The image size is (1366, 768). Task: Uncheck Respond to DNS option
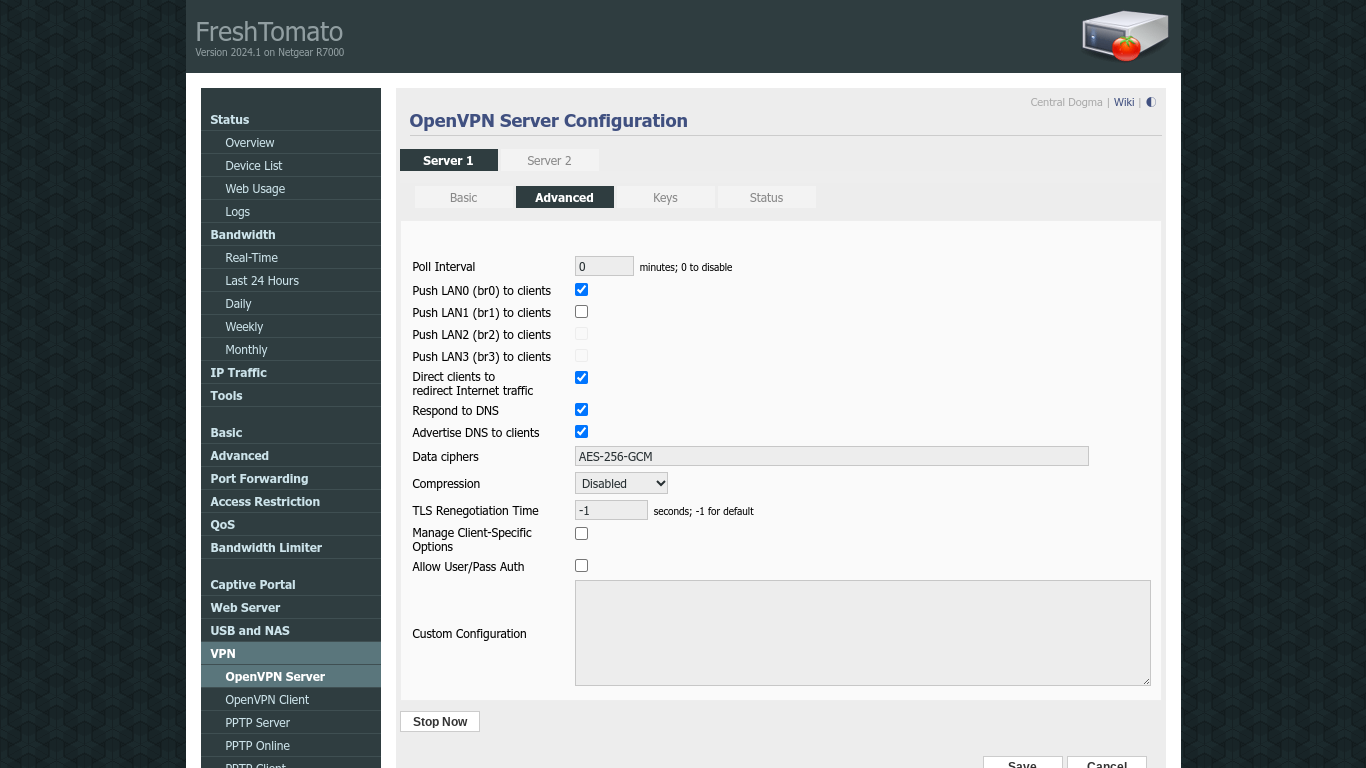581,410
